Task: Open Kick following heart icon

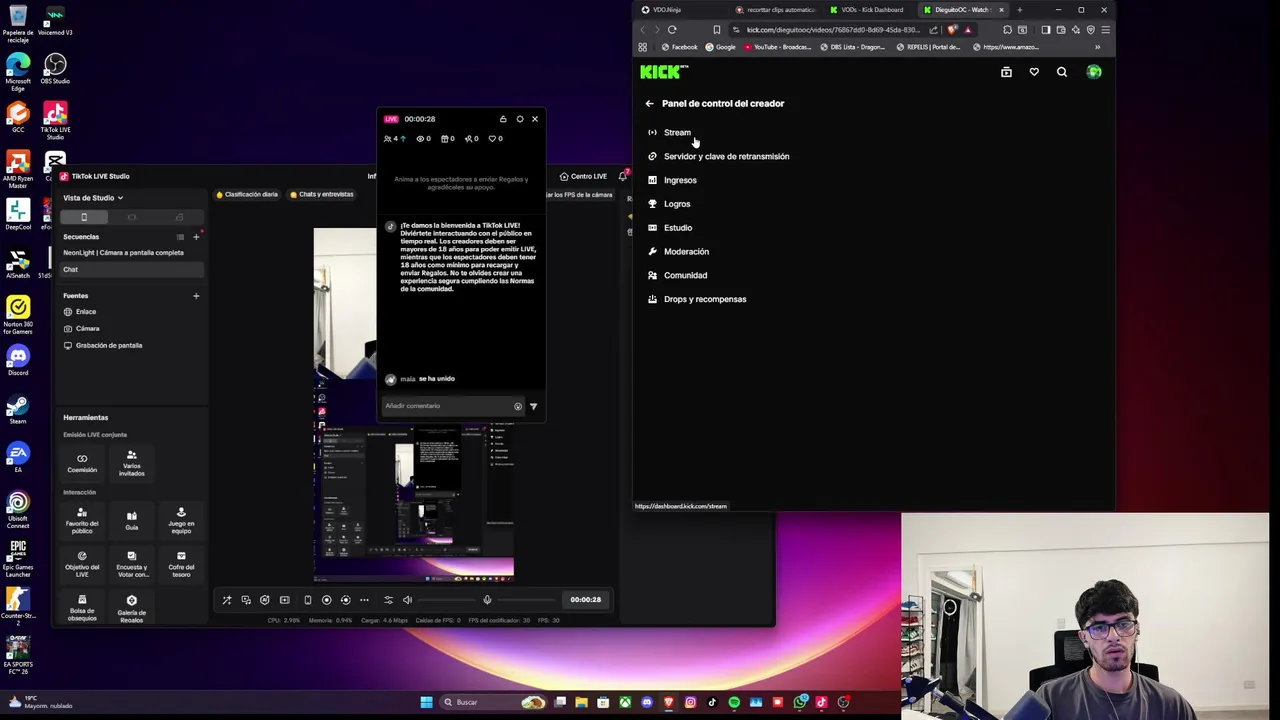Action: [1034, 72]
